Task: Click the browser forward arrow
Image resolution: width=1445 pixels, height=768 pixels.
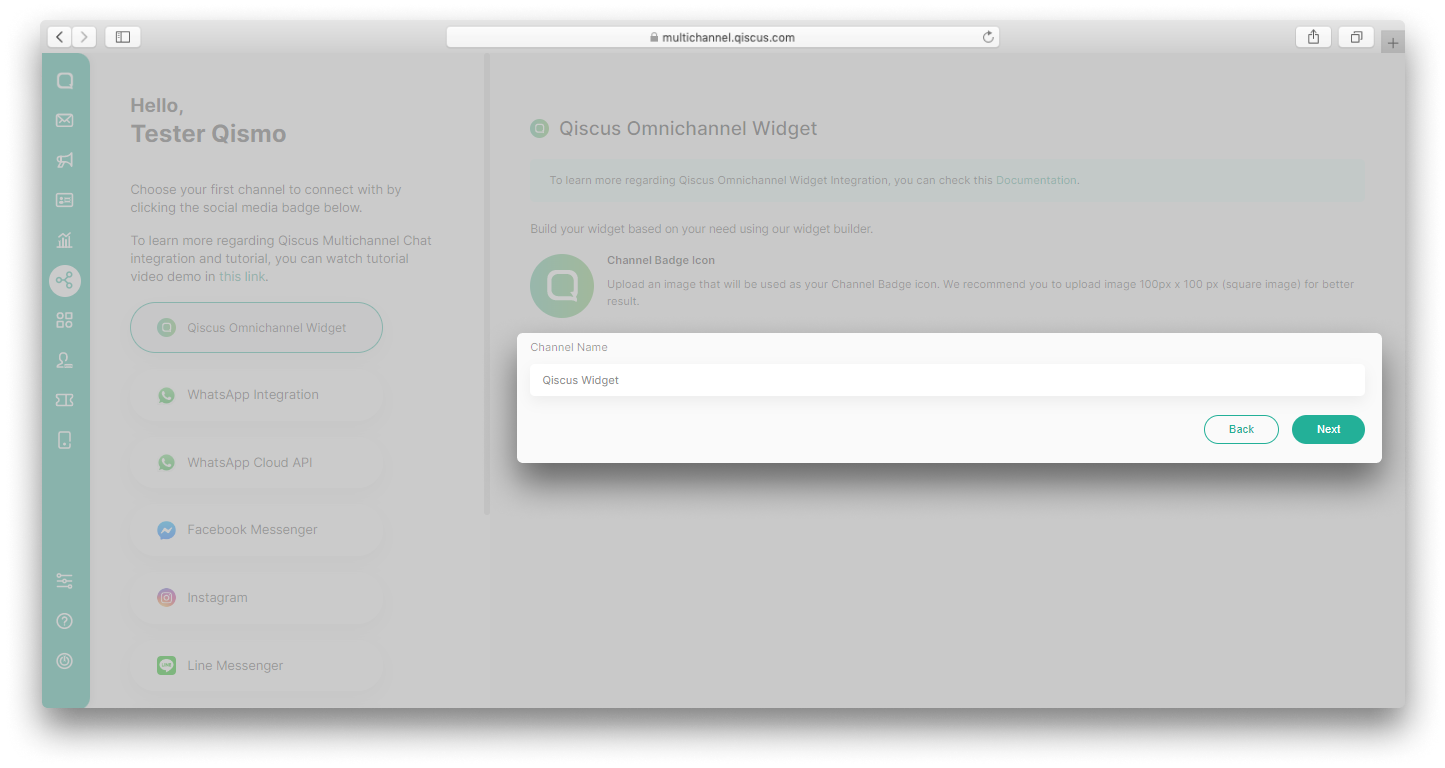Action: click(x=84, y=37)
